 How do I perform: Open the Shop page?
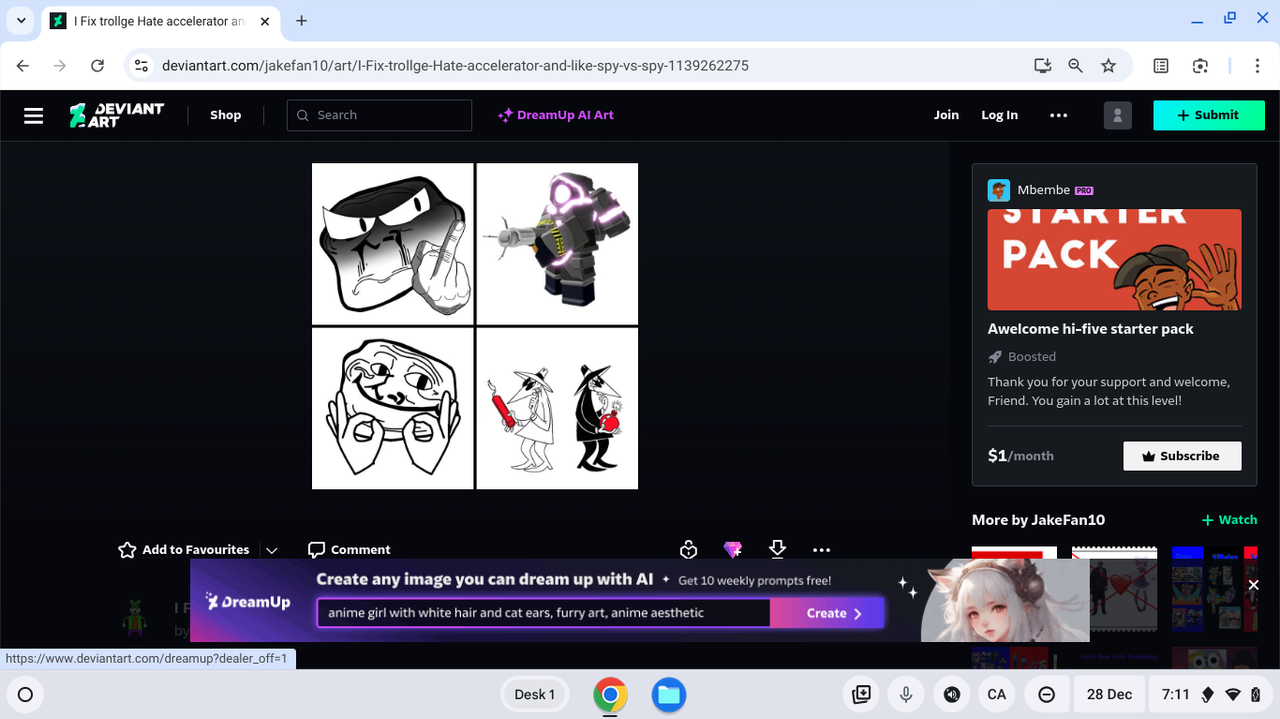tap(225, 115)
